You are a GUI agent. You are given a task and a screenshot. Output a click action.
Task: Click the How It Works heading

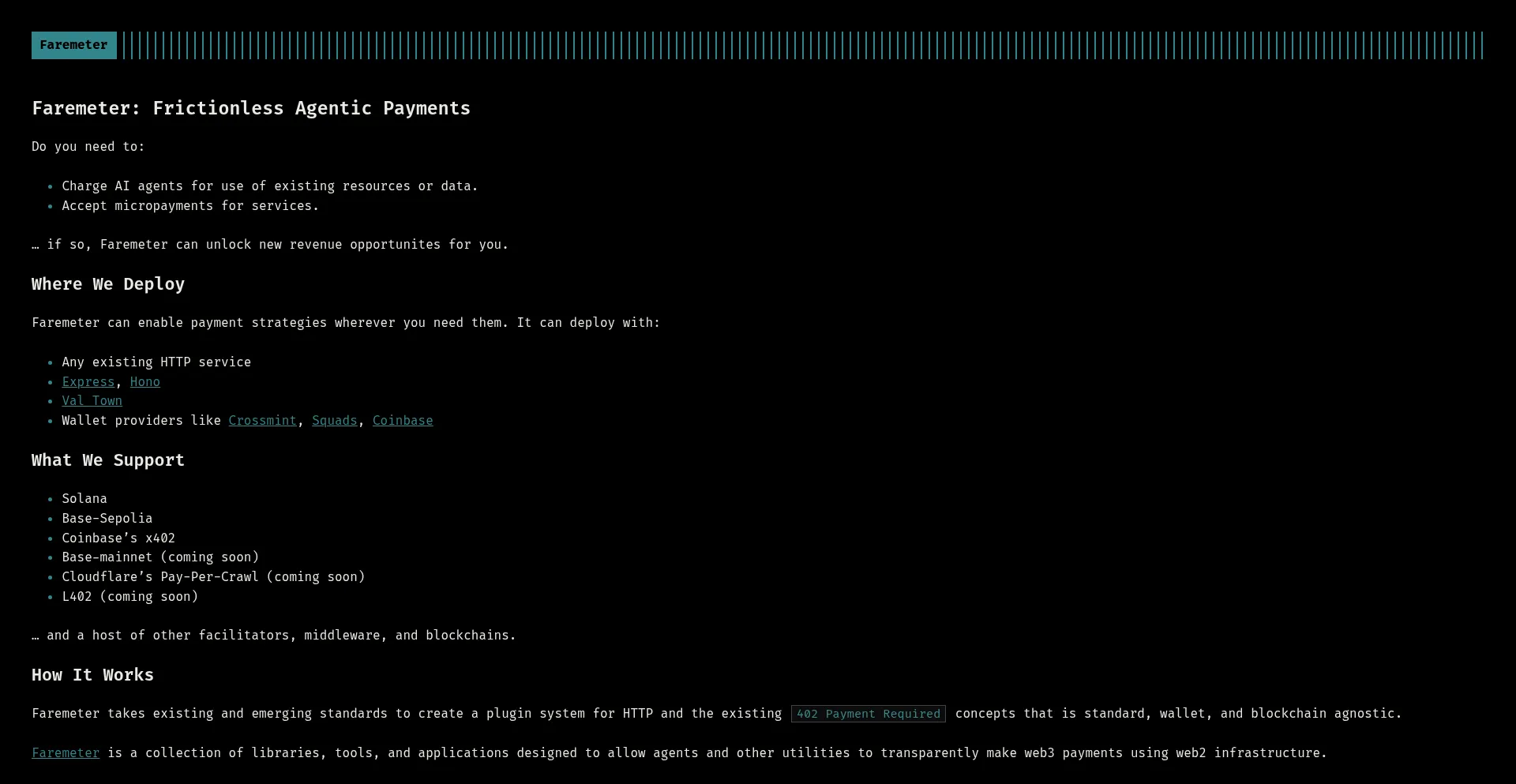92,675
